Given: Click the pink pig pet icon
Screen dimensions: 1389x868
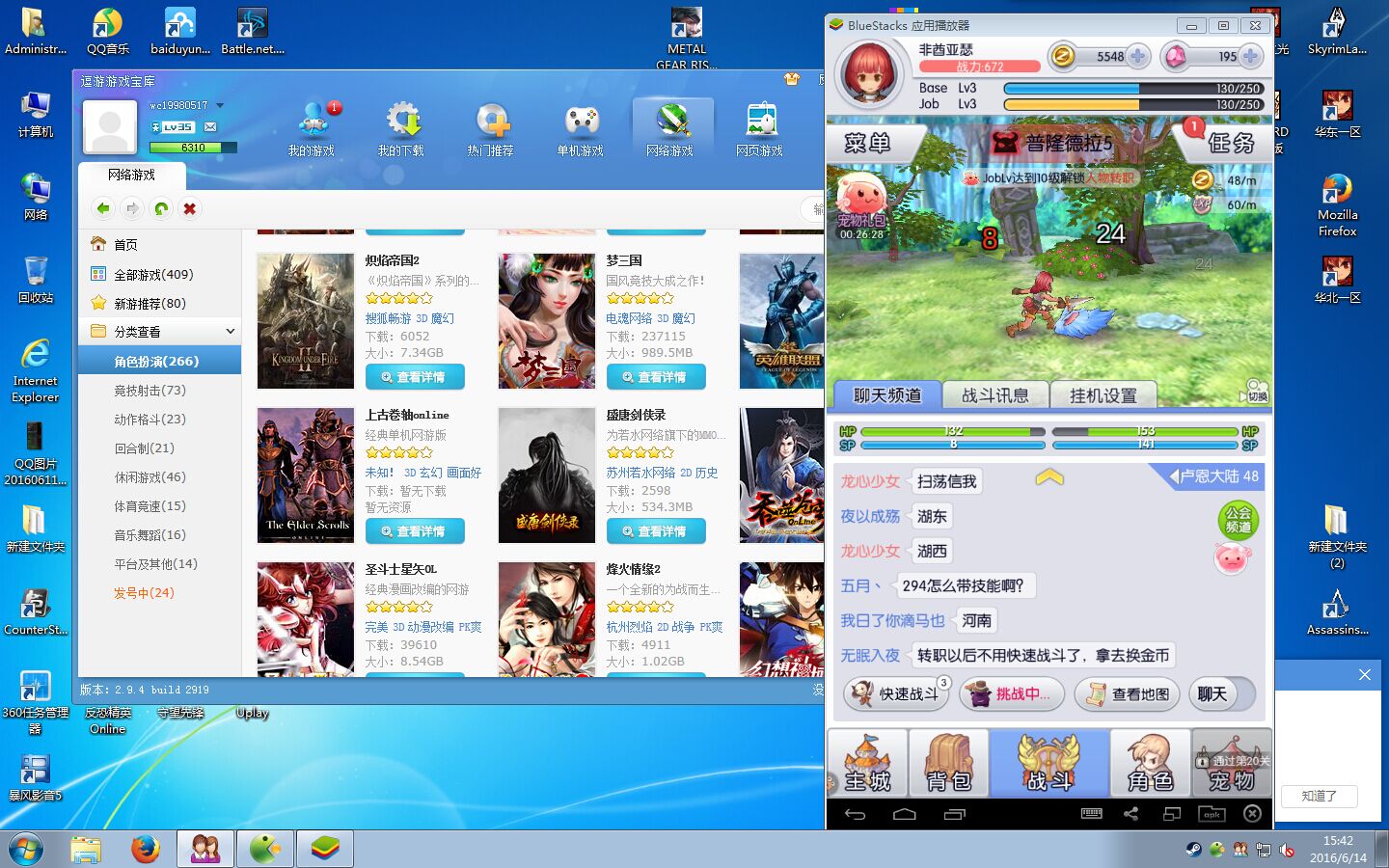Looking at the screenshot, I should (x=1232, y=557).
